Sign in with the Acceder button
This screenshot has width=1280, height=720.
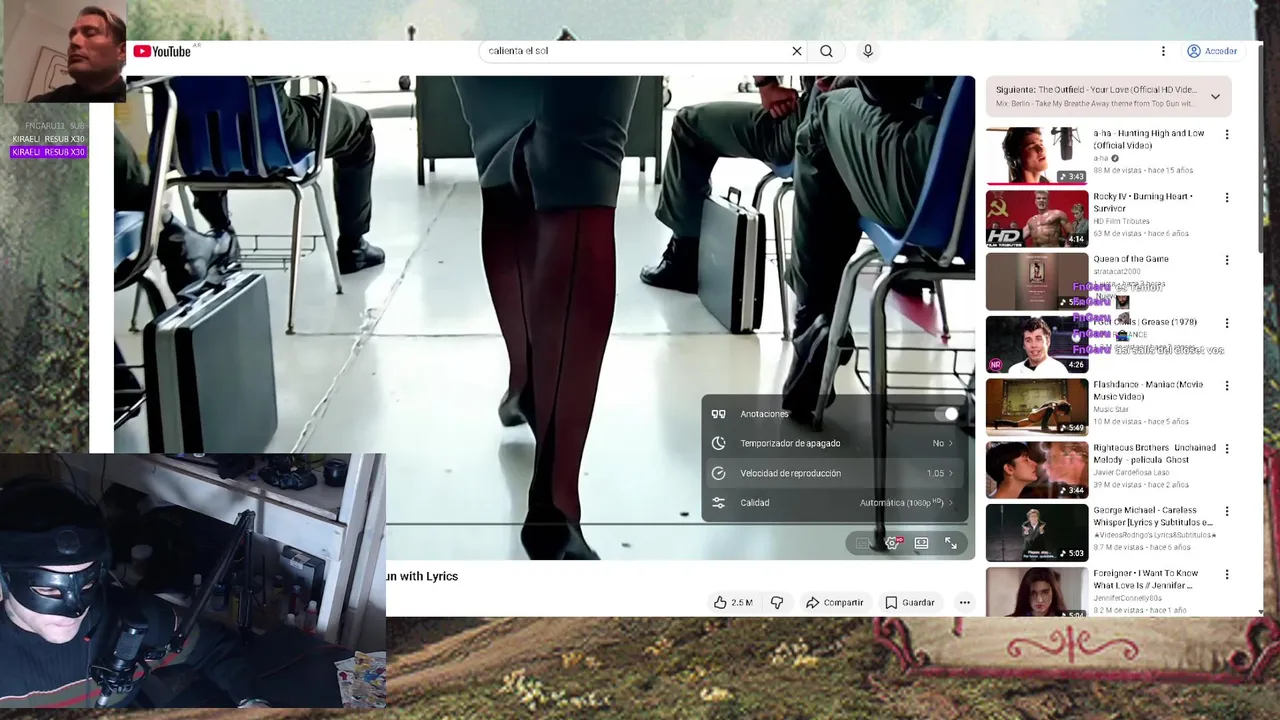[1212, 51]
